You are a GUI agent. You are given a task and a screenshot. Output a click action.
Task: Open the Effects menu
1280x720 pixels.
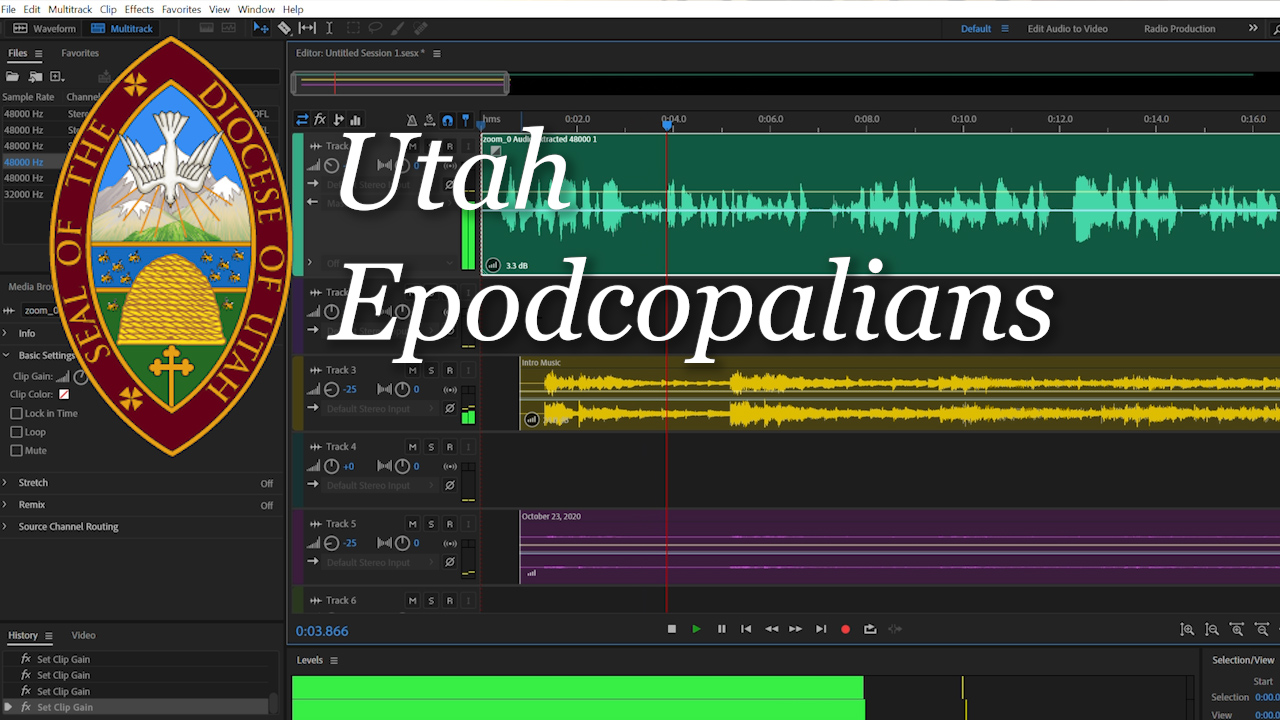139,9
